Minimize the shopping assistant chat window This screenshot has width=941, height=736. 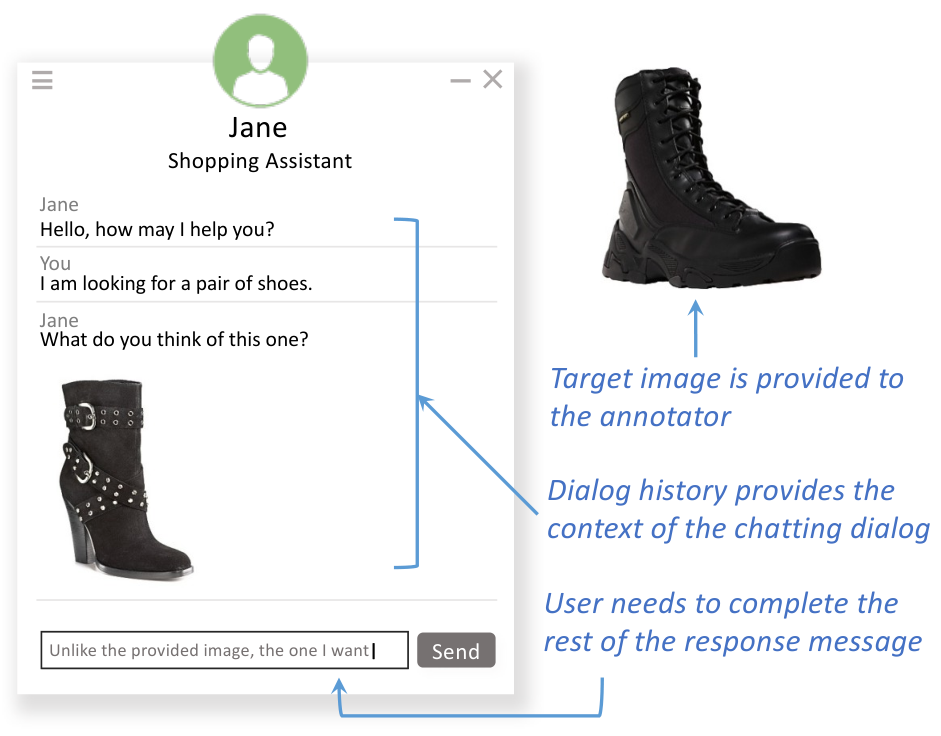click(x=460, y=80)
